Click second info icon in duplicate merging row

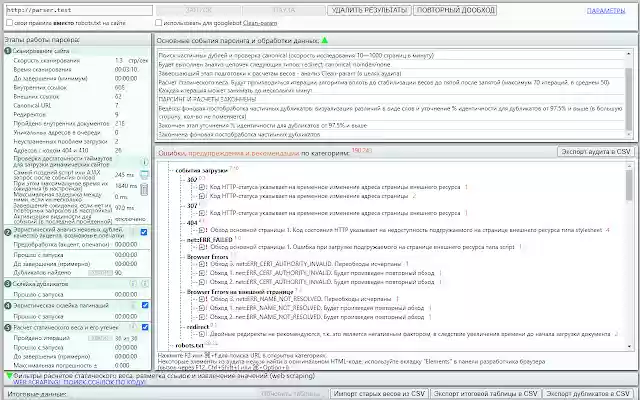144,284
